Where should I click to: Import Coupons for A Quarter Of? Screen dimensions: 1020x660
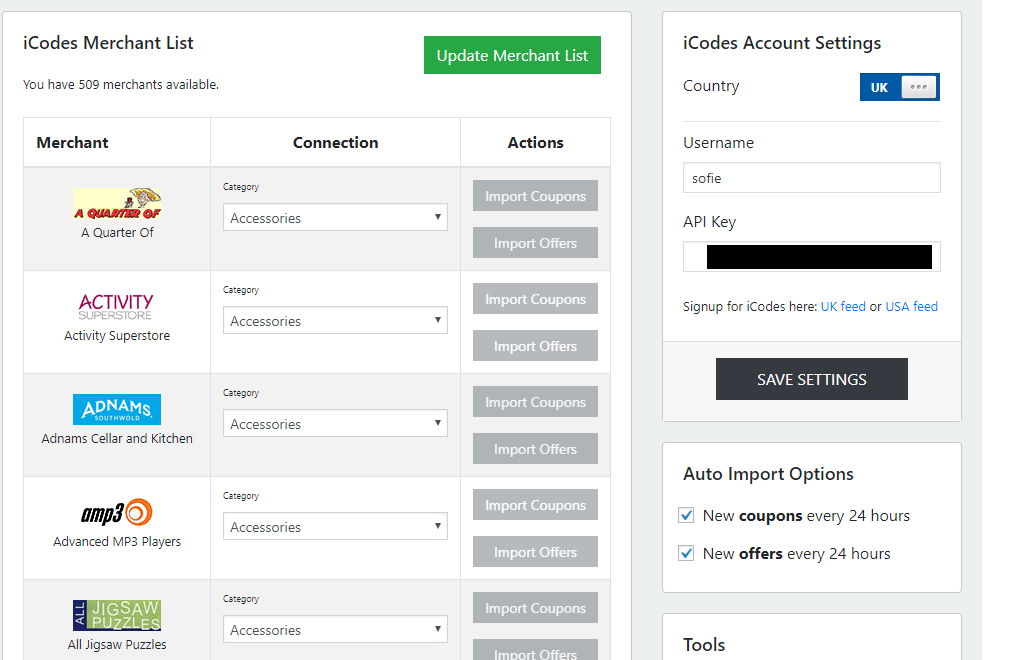point(535,196)
